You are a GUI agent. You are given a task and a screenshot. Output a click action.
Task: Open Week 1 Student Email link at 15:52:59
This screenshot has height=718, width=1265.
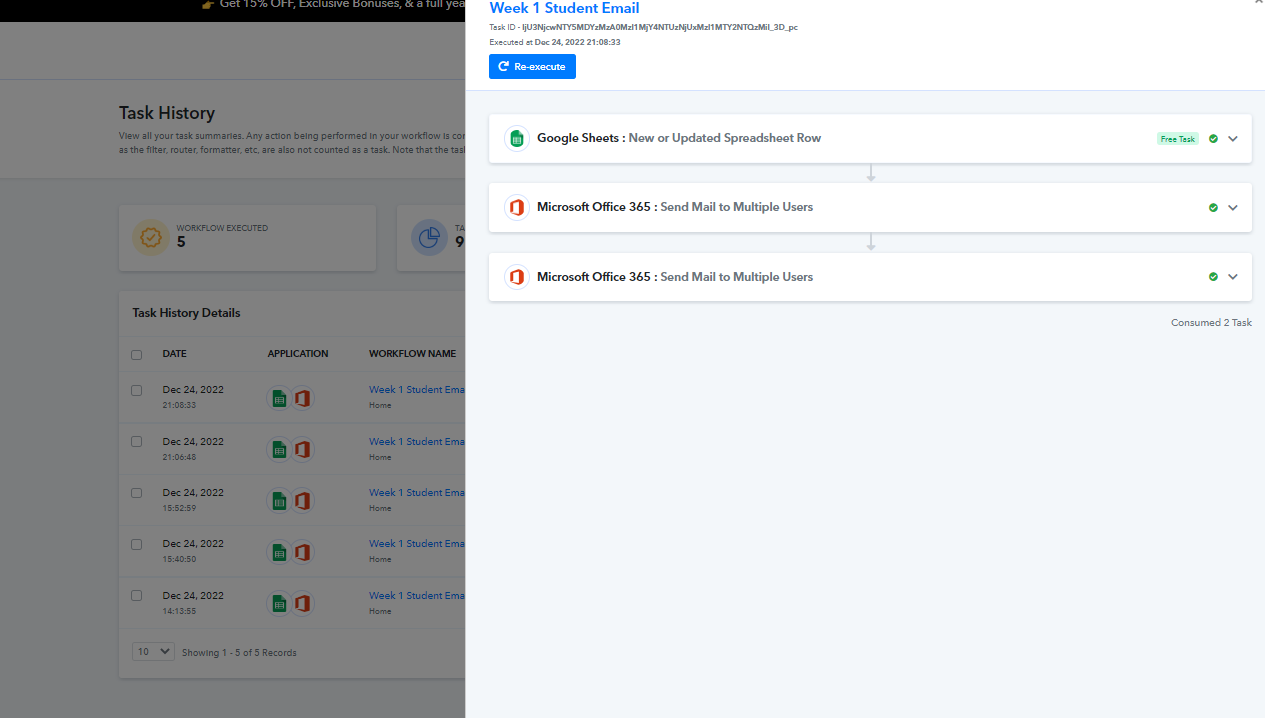[417, 493]
